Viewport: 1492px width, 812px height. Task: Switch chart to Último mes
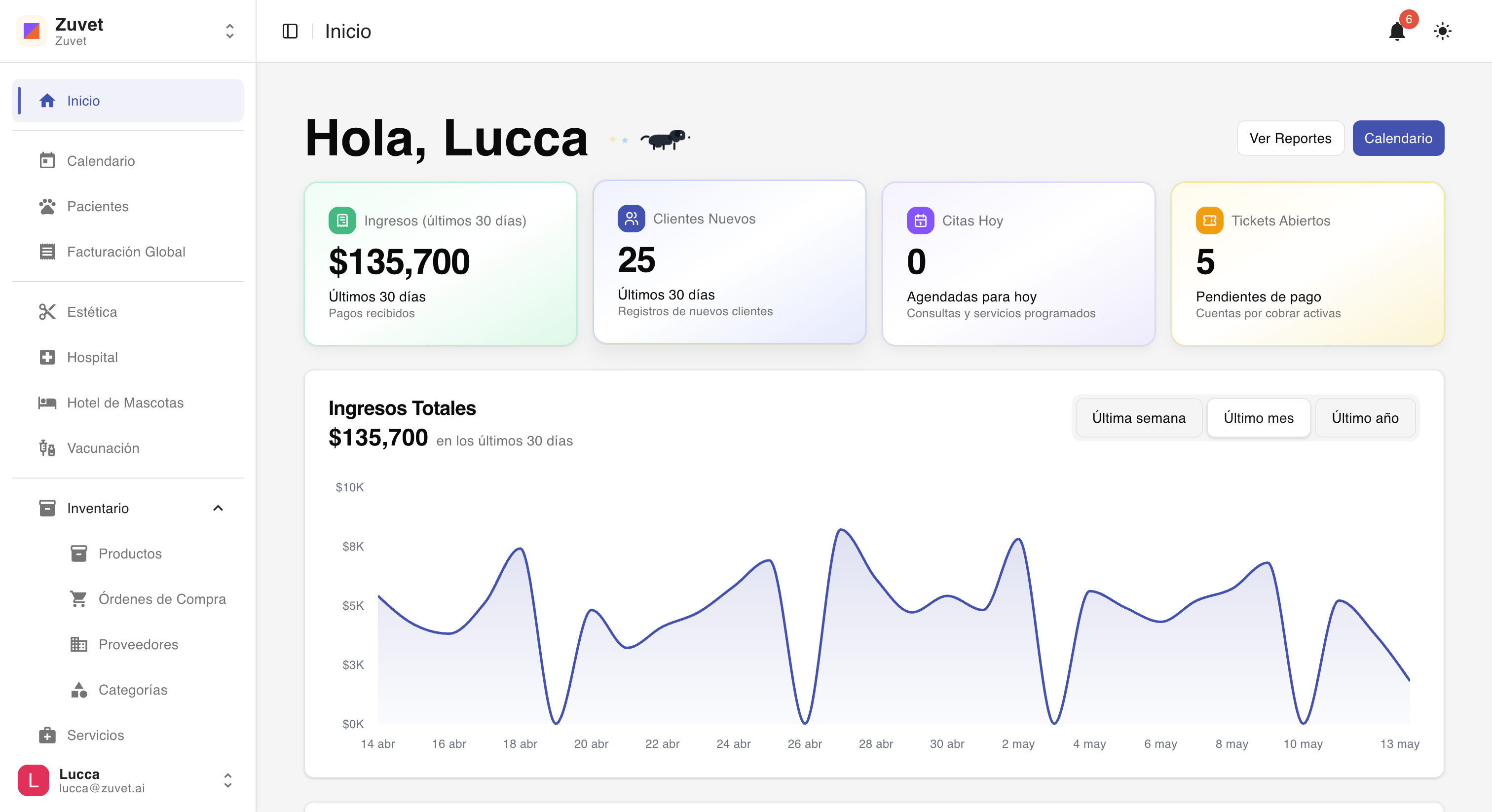coord(1258,417)
